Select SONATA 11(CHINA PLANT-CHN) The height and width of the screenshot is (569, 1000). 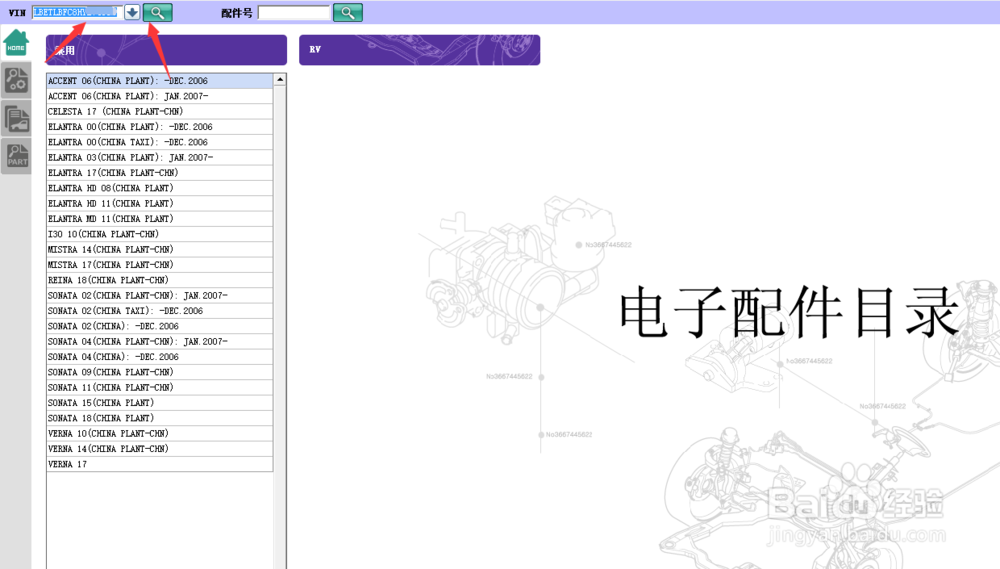[x=159, y=387]
